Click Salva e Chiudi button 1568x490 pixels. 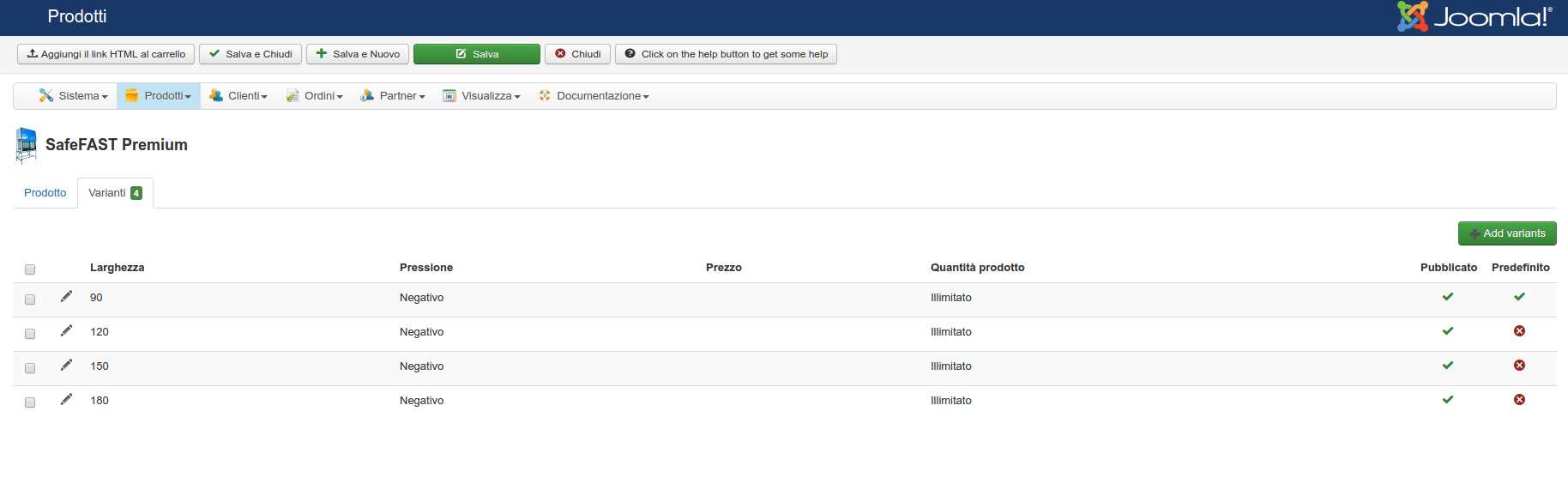click(x=250, y=54)
